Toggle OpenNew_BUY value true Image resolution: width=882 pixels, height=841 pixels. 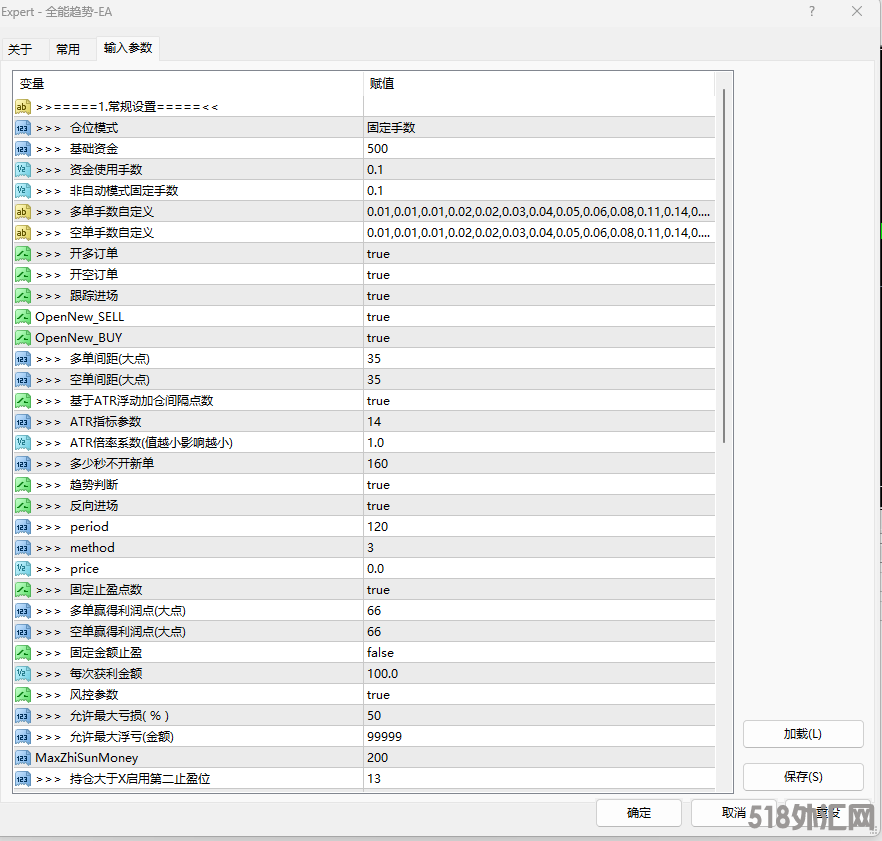[539, 338]
